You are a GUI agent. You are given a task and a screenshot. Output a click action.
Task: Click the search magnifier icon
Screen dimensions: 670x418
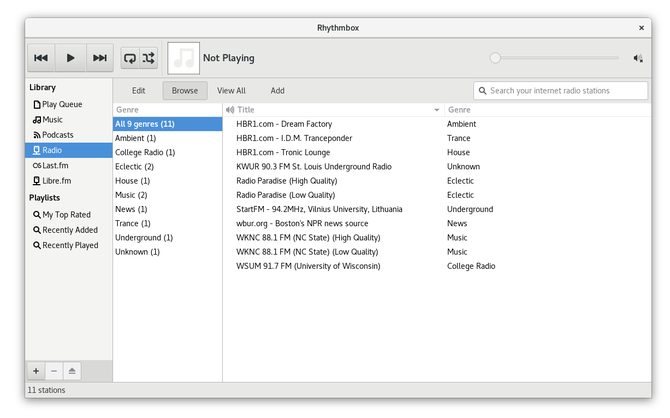(482, 91)
